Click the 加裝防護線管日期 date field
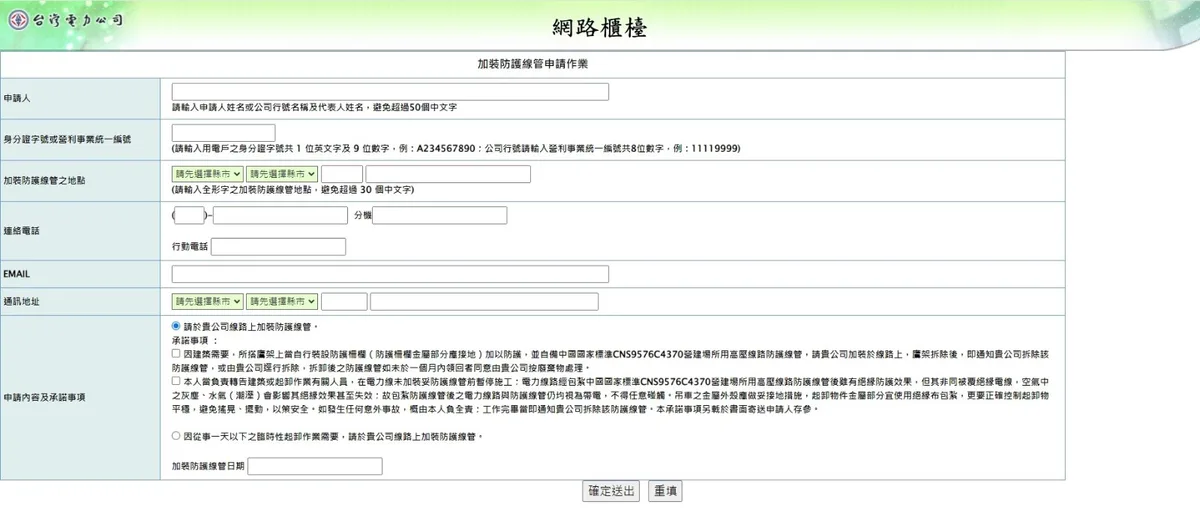The height and width of the screenshot is (517, 1200). point(315,466)
